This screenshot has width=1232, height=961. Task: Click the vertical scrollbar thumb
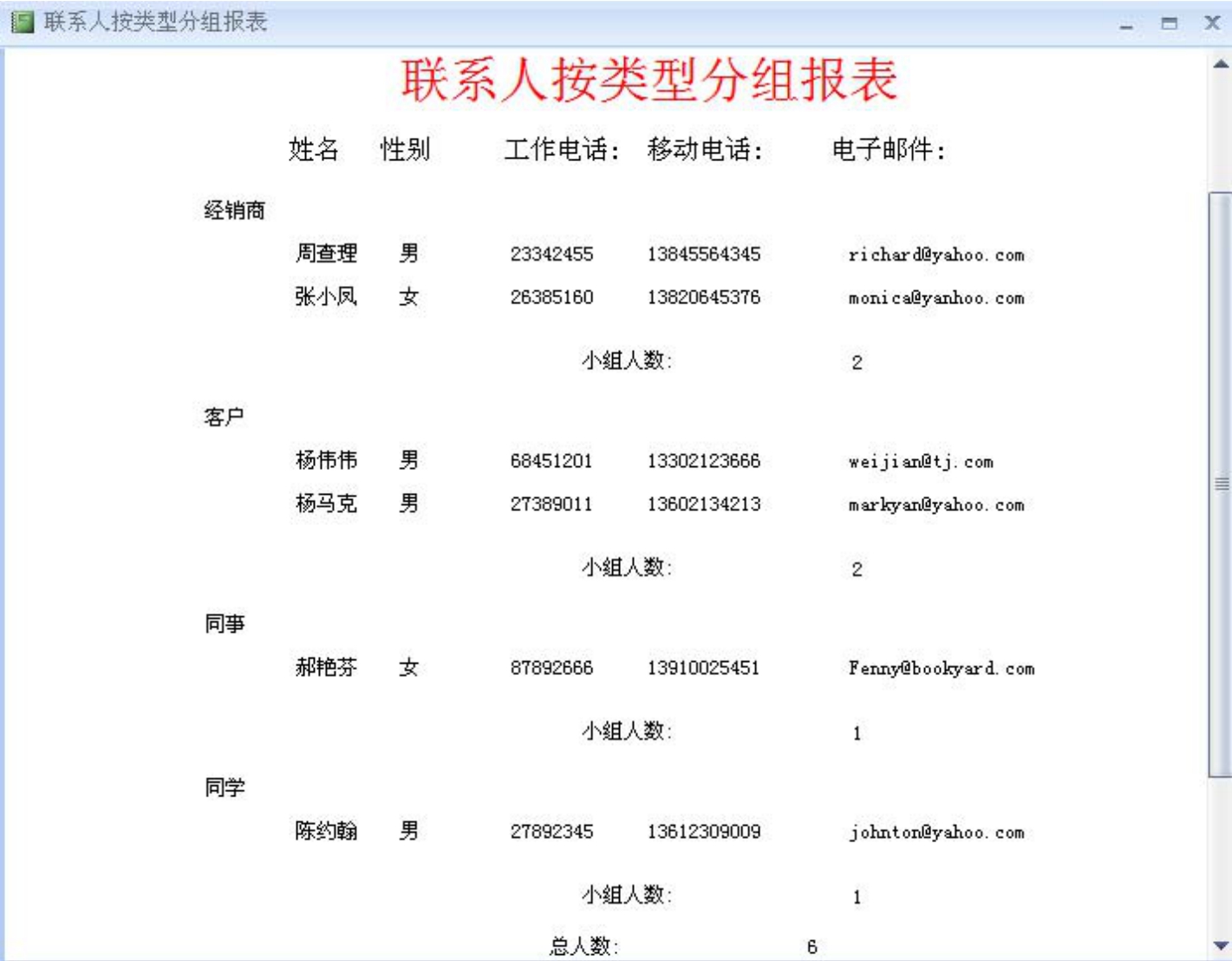point(1221,484)
